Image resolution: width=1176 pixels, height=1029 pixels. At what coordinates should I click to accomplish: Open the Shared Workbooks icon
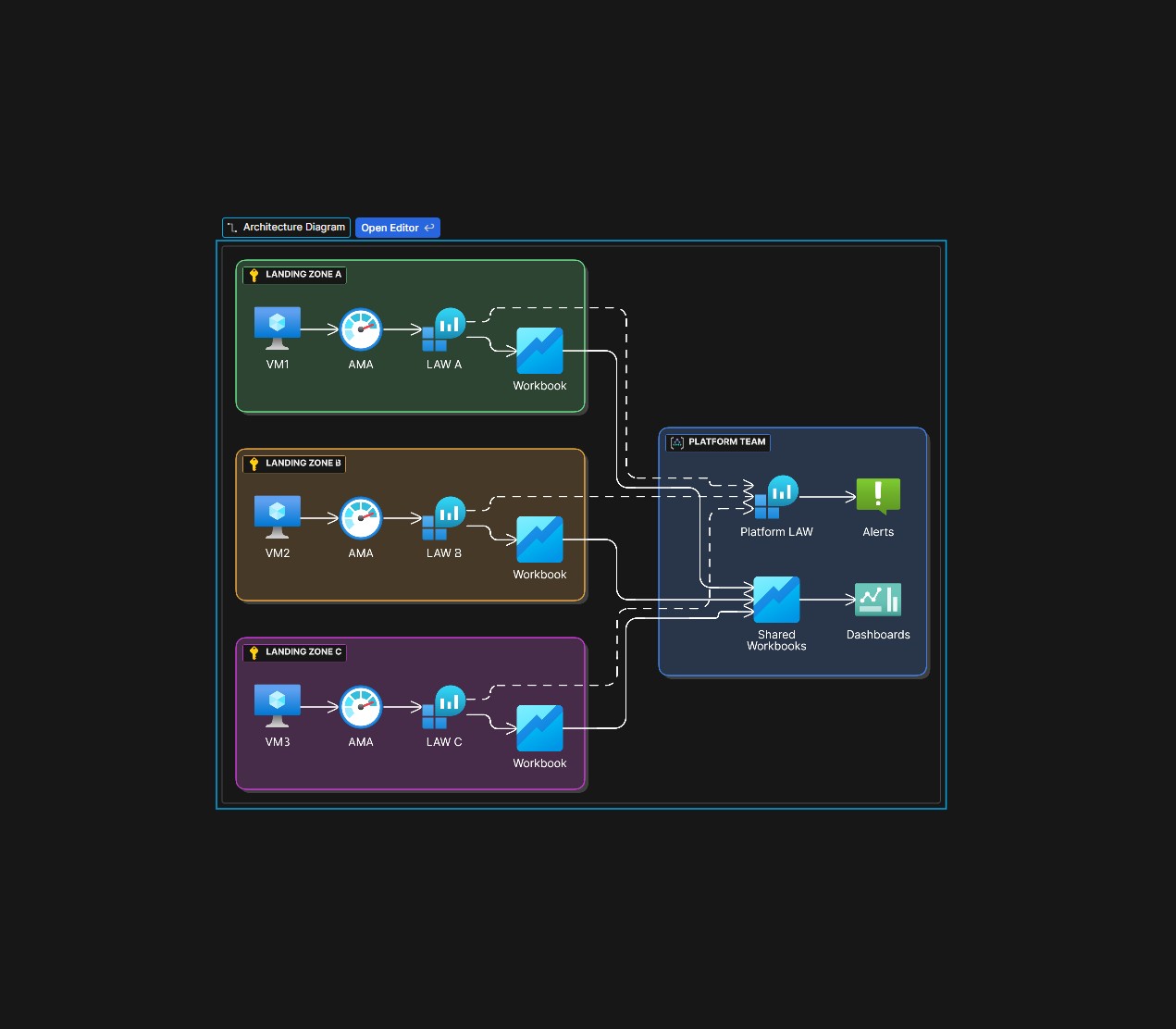(776, 599)
